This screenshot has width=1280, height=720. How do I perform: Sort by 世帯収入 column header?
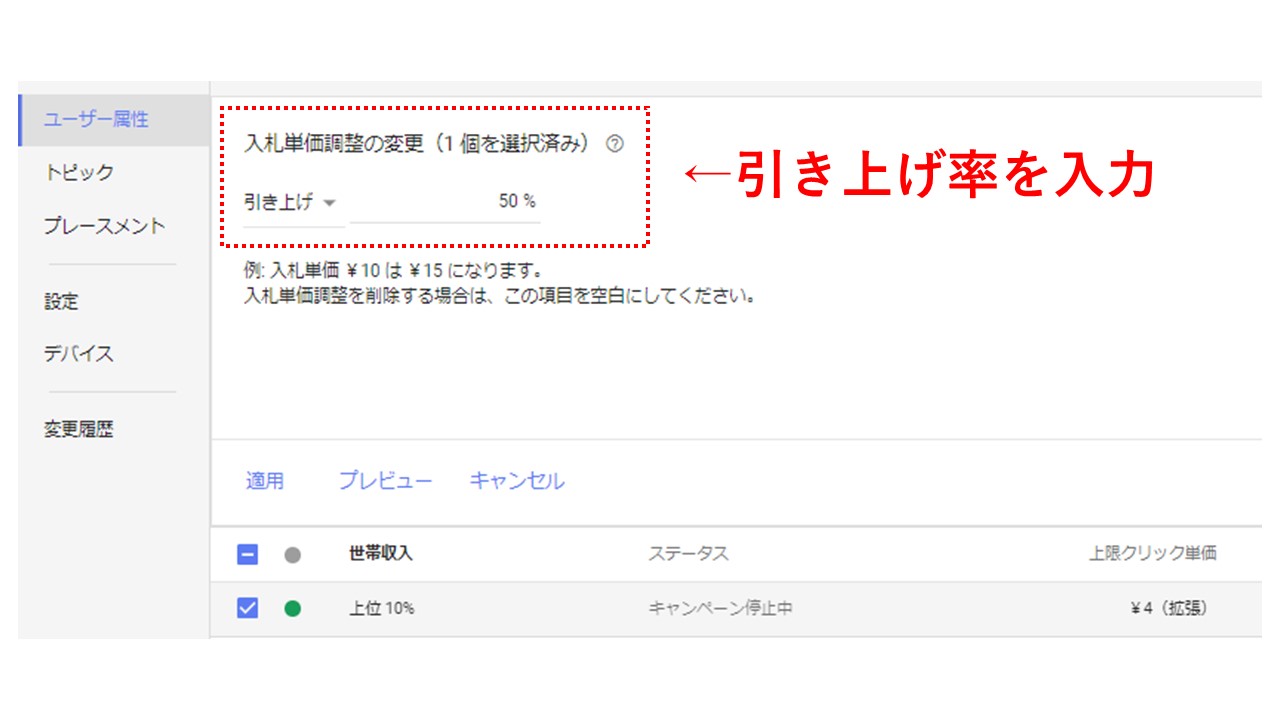[x=381, y=554]
